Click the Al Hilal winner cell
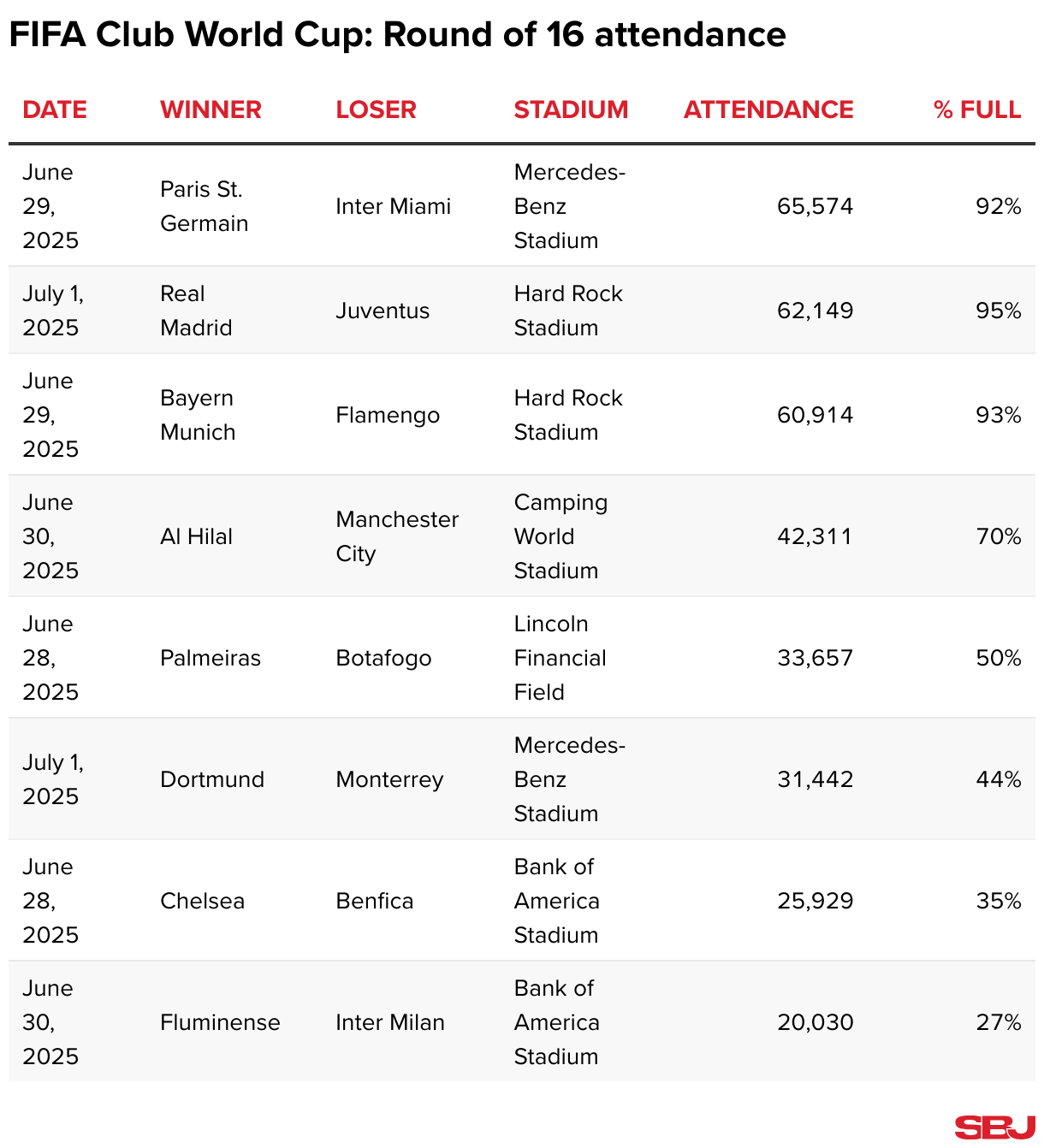The height and width of the screenshot is (1148, 1044). coord(196,536)
